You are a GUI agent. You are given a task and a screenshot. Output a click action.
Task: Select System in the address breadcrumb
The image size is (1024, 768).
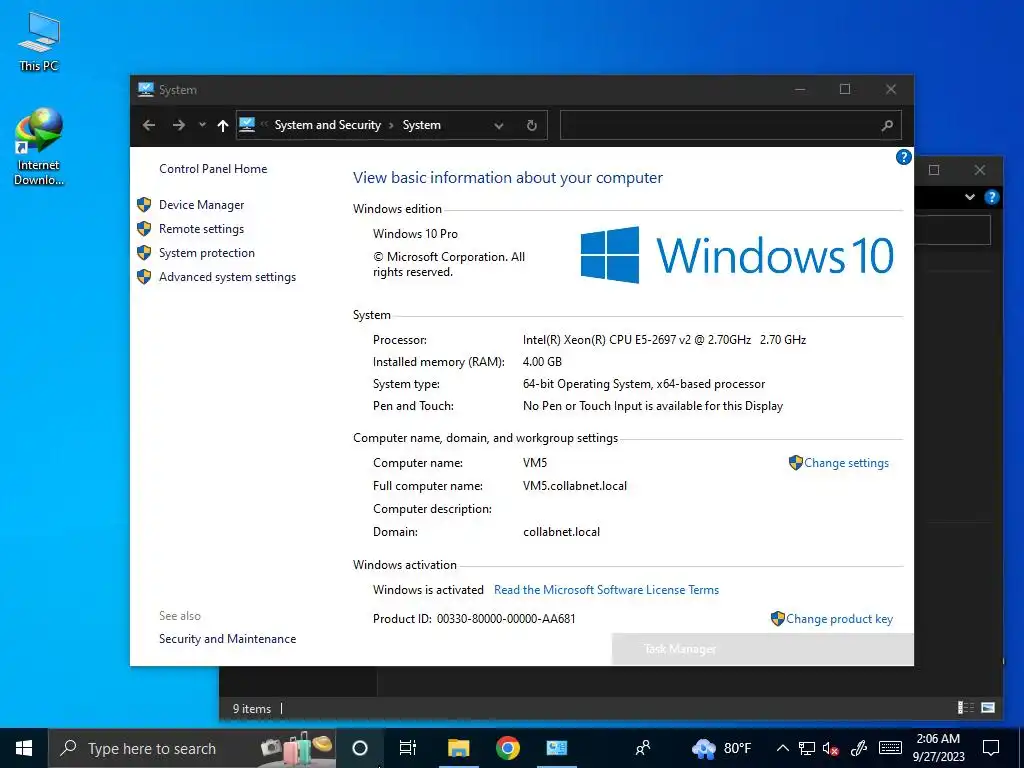pos(421,125)
